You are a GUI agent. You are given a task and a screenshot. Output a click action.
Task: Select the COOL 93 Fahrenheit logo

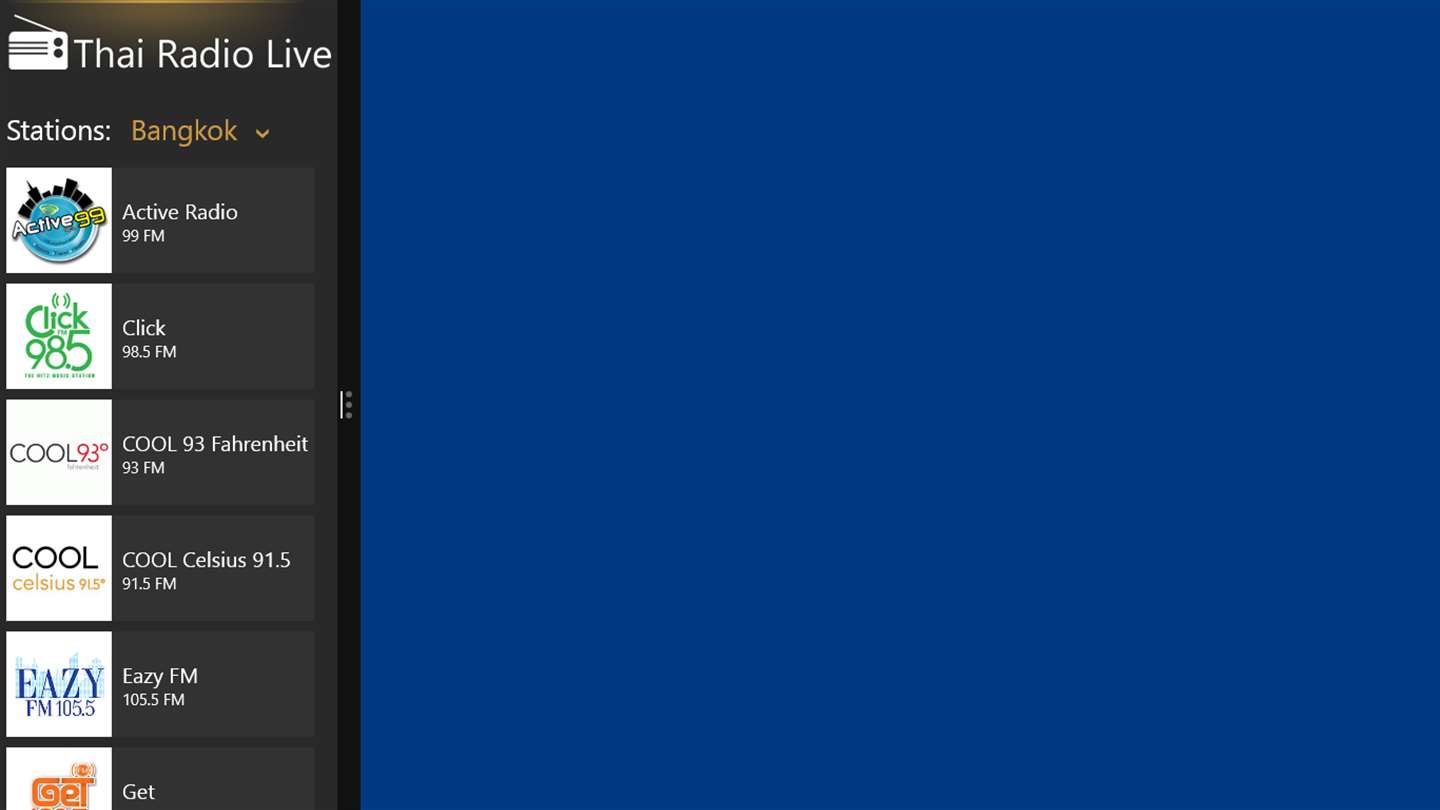59,452
